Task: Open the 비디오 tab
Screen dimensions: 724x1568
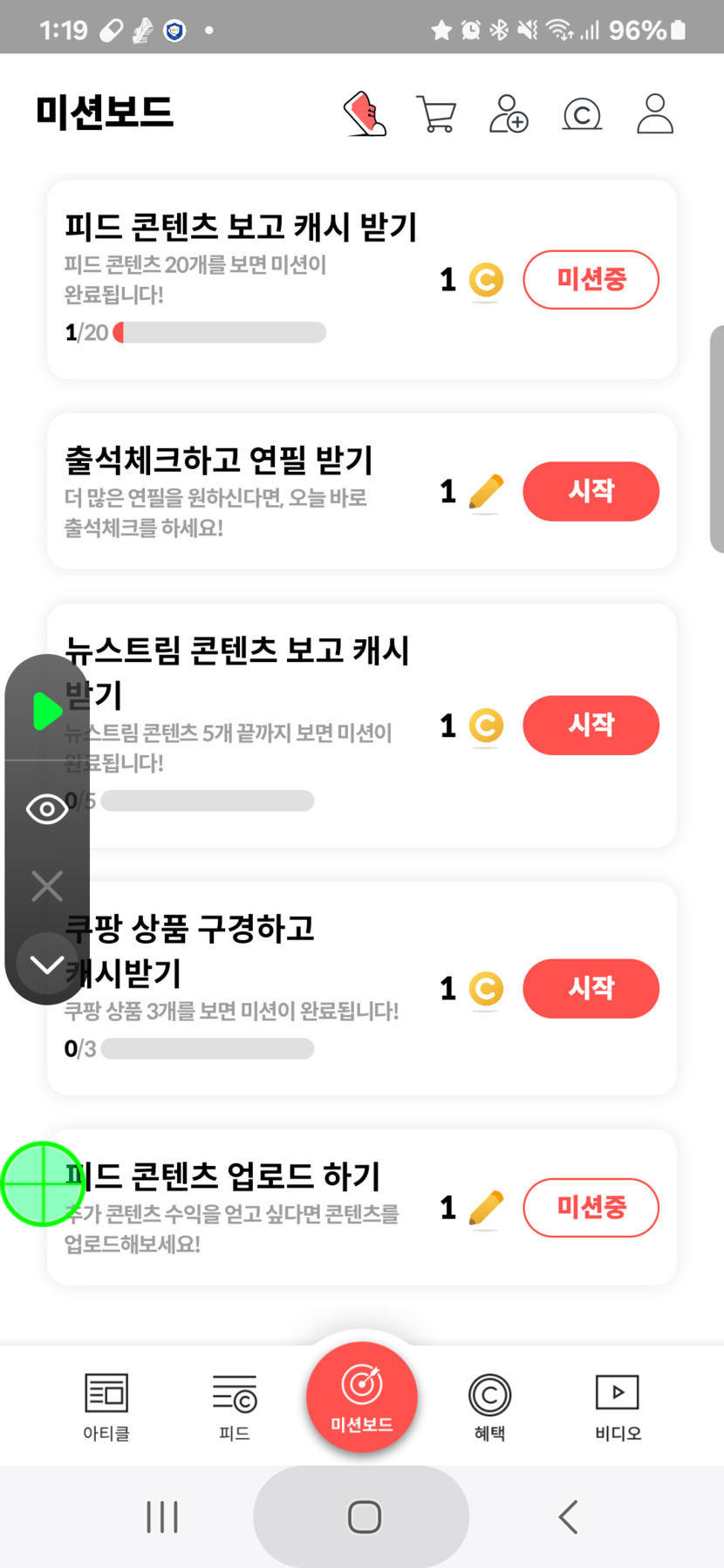Action: pyautogui.click(x=618, y=1406)
